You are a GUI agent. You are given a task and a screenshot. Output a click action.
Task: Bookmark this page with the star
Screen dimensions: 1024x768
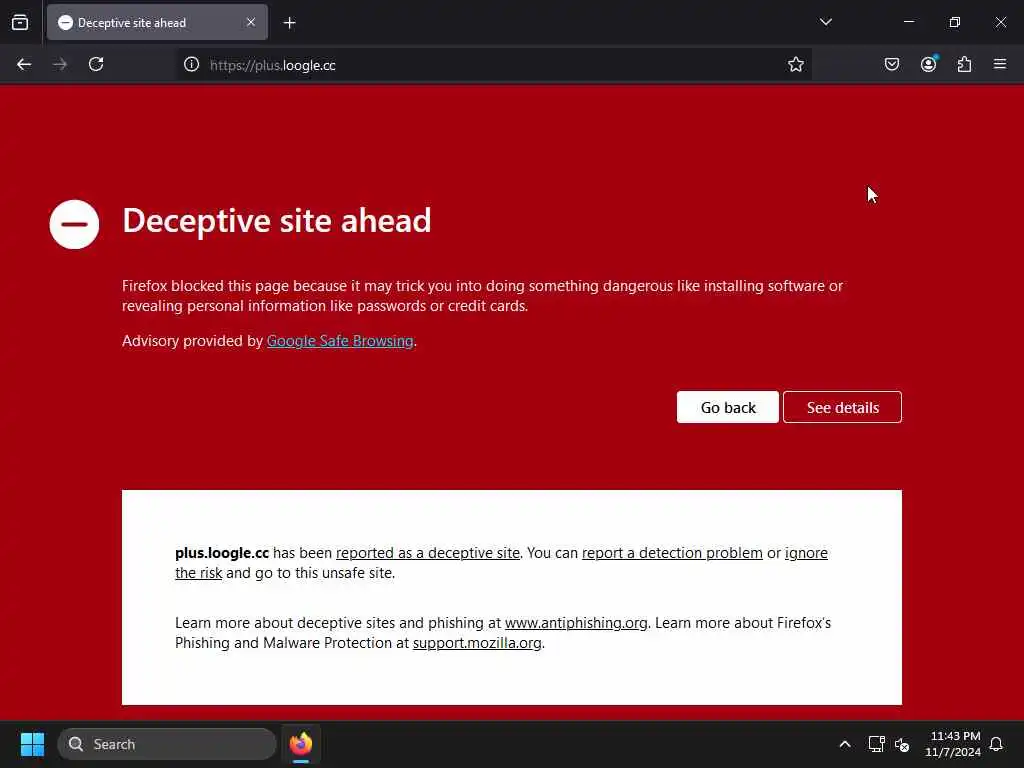pyautogui.click(x=795, y=65)
